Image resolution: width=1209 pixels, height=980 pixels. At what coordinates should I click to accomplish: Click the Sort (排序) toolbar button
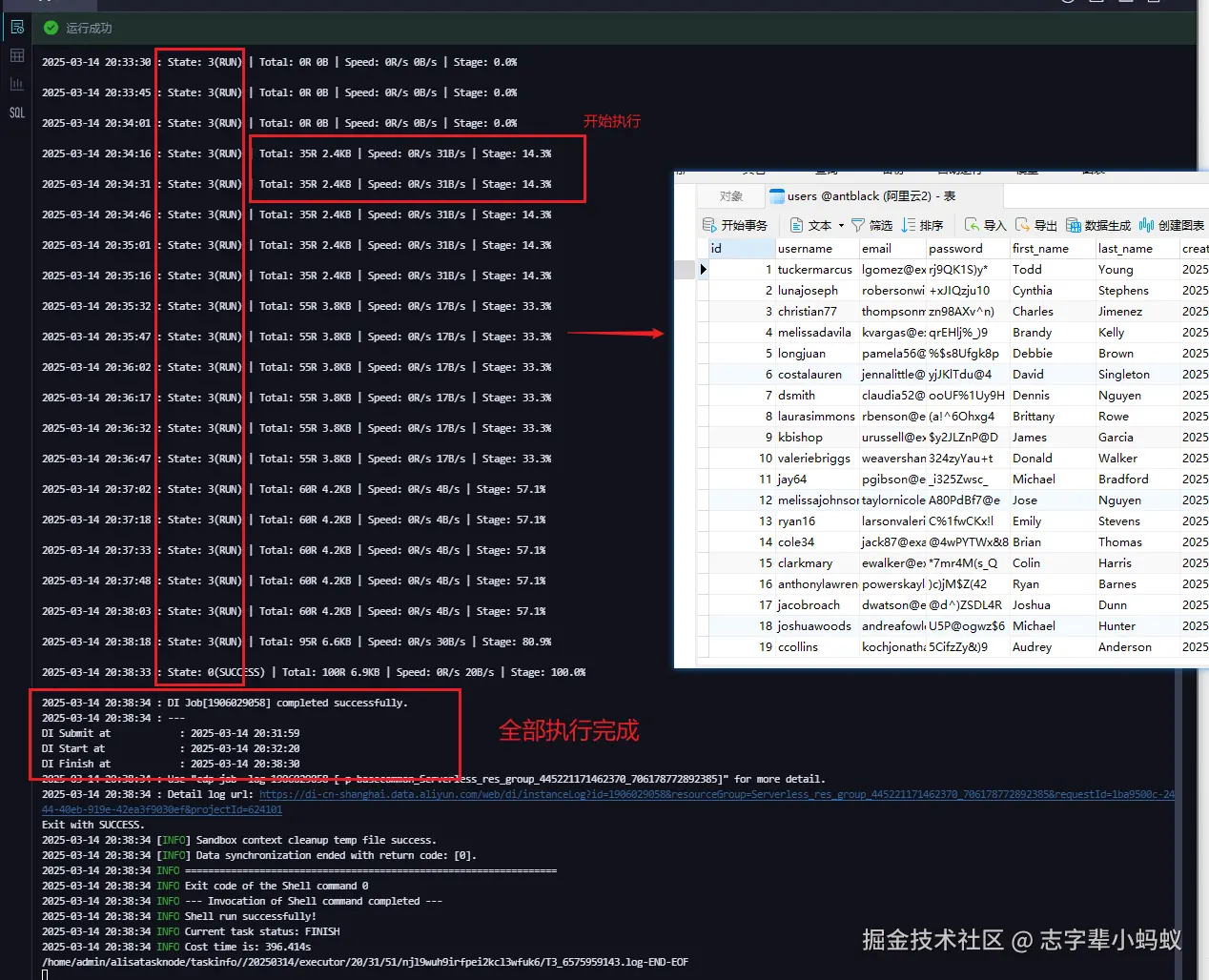[922, 225]
